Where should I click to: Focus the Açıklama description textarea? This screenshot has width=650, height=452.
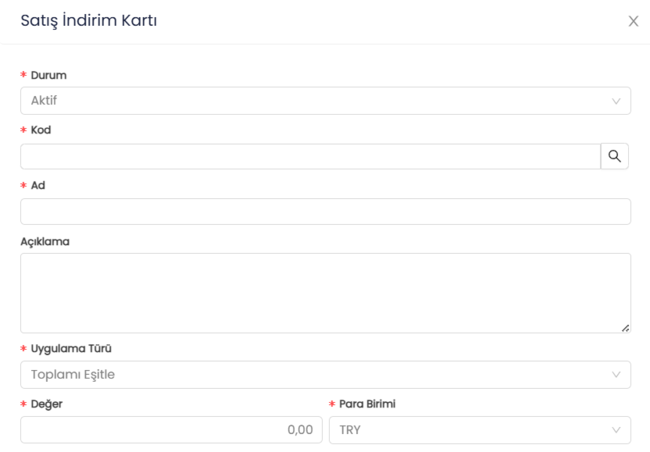click(x=325, y=293)
